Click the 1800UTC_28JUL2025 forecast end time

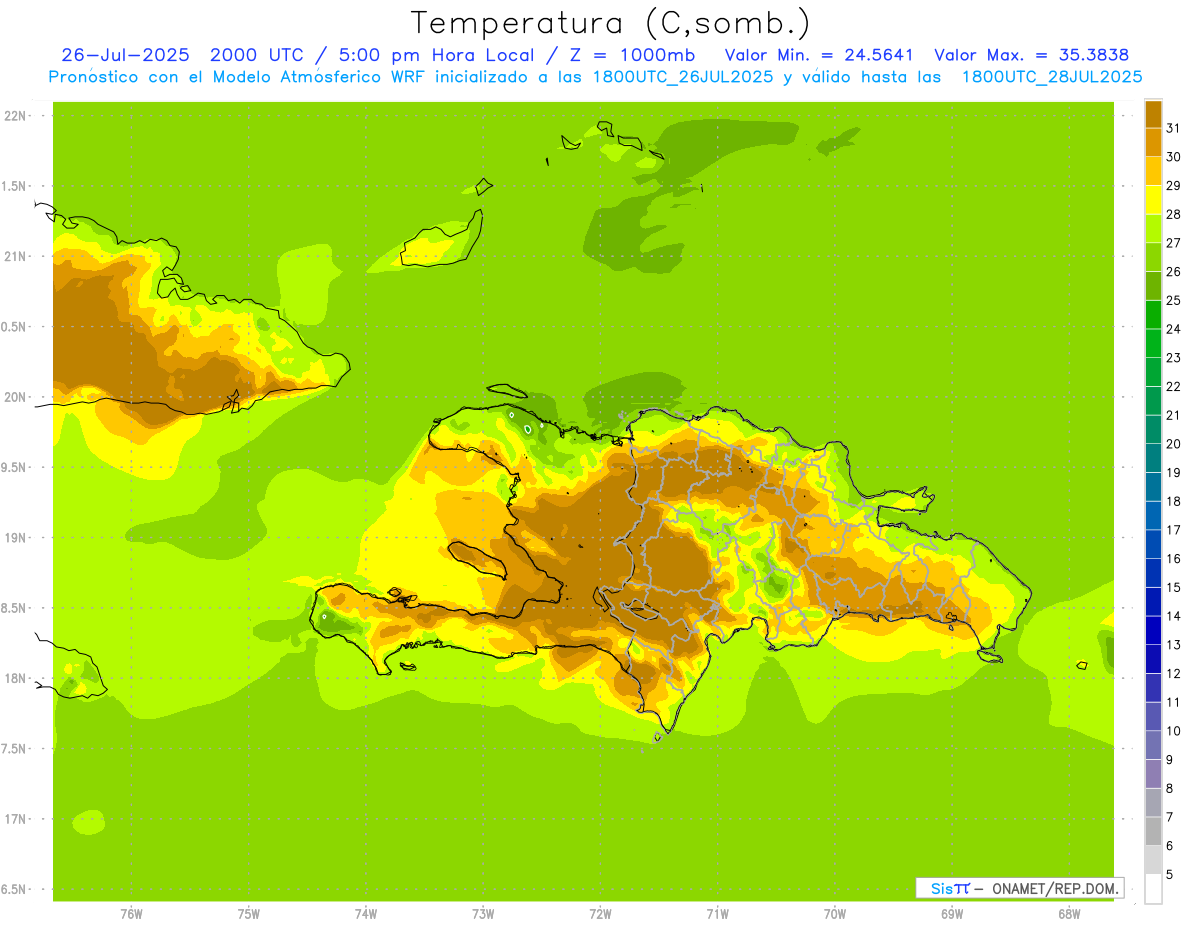point(1052,77)
